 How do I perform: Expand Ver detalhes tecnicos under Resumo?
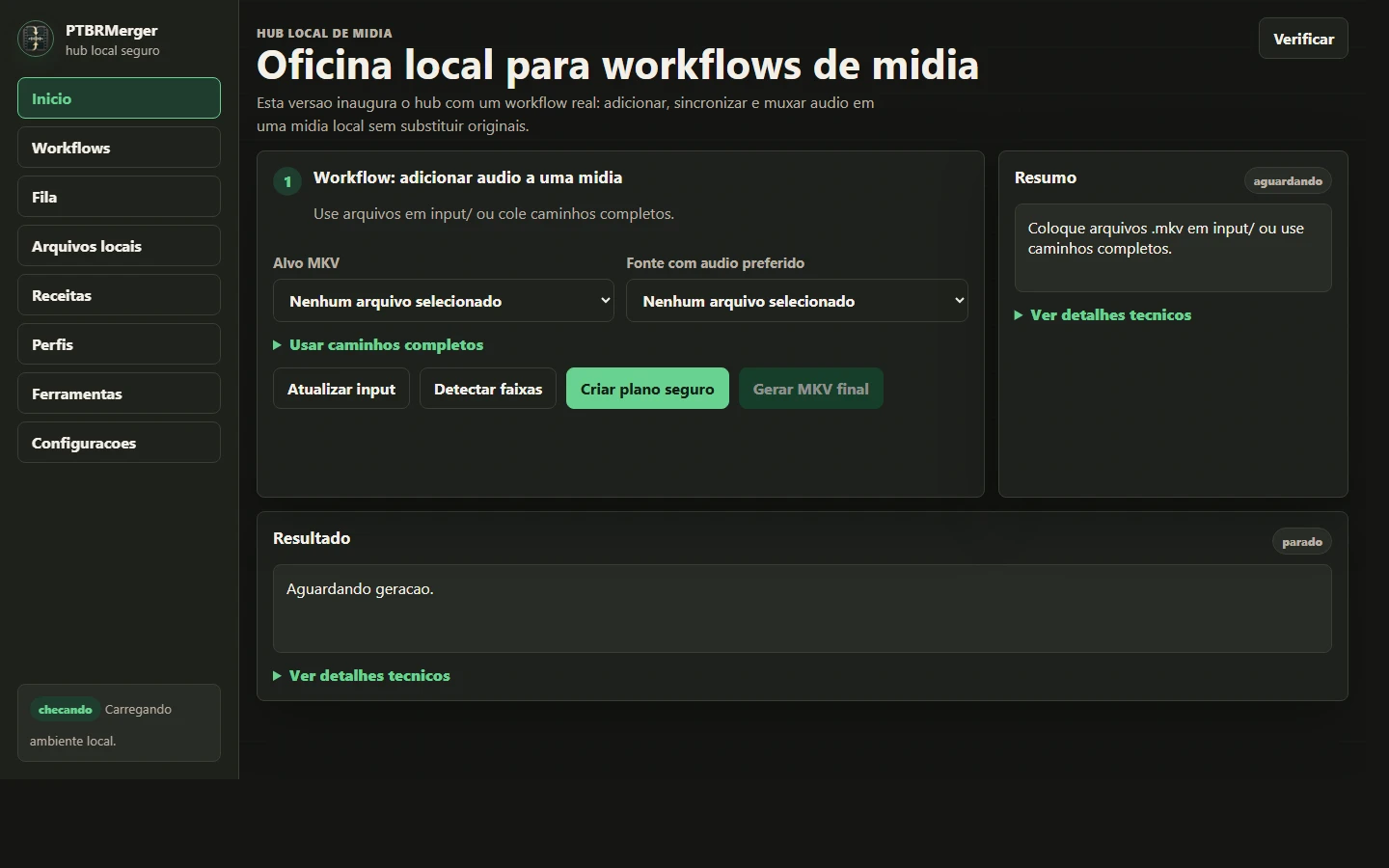tap(1103, 315)
